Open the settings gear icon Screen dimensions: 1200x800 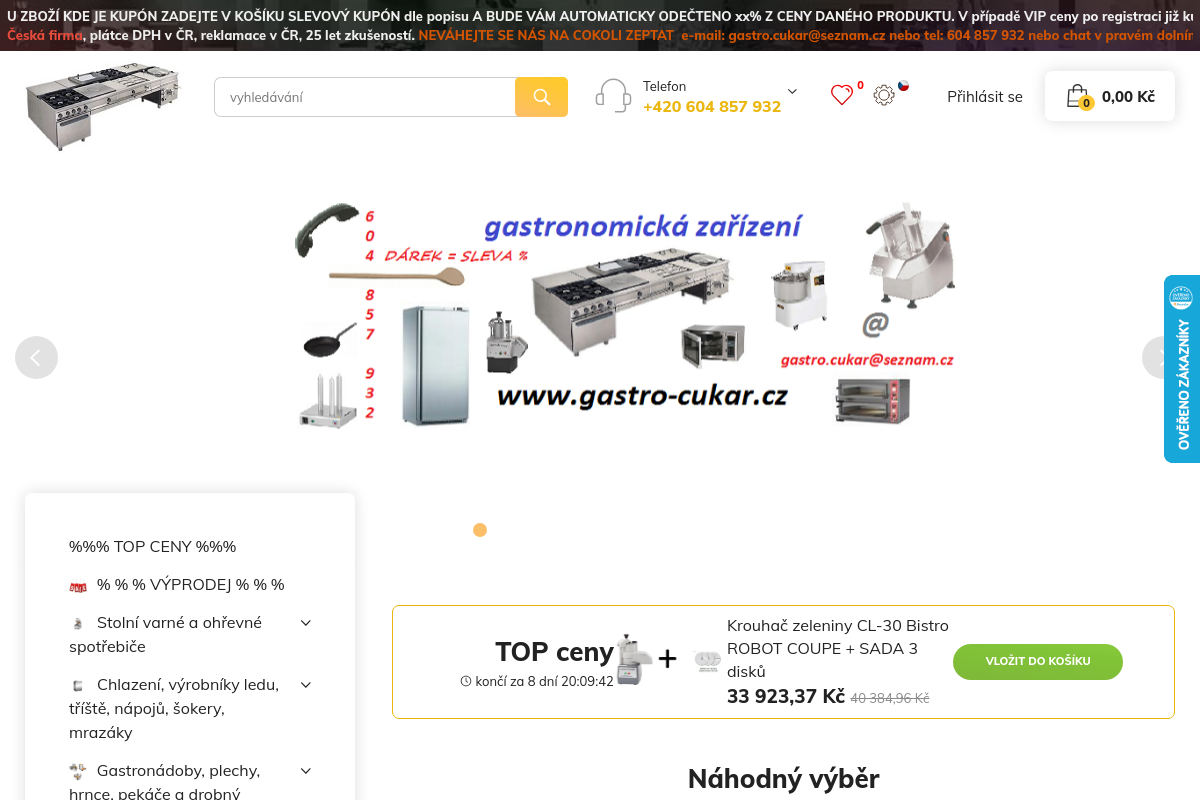(x=884, y=95)
